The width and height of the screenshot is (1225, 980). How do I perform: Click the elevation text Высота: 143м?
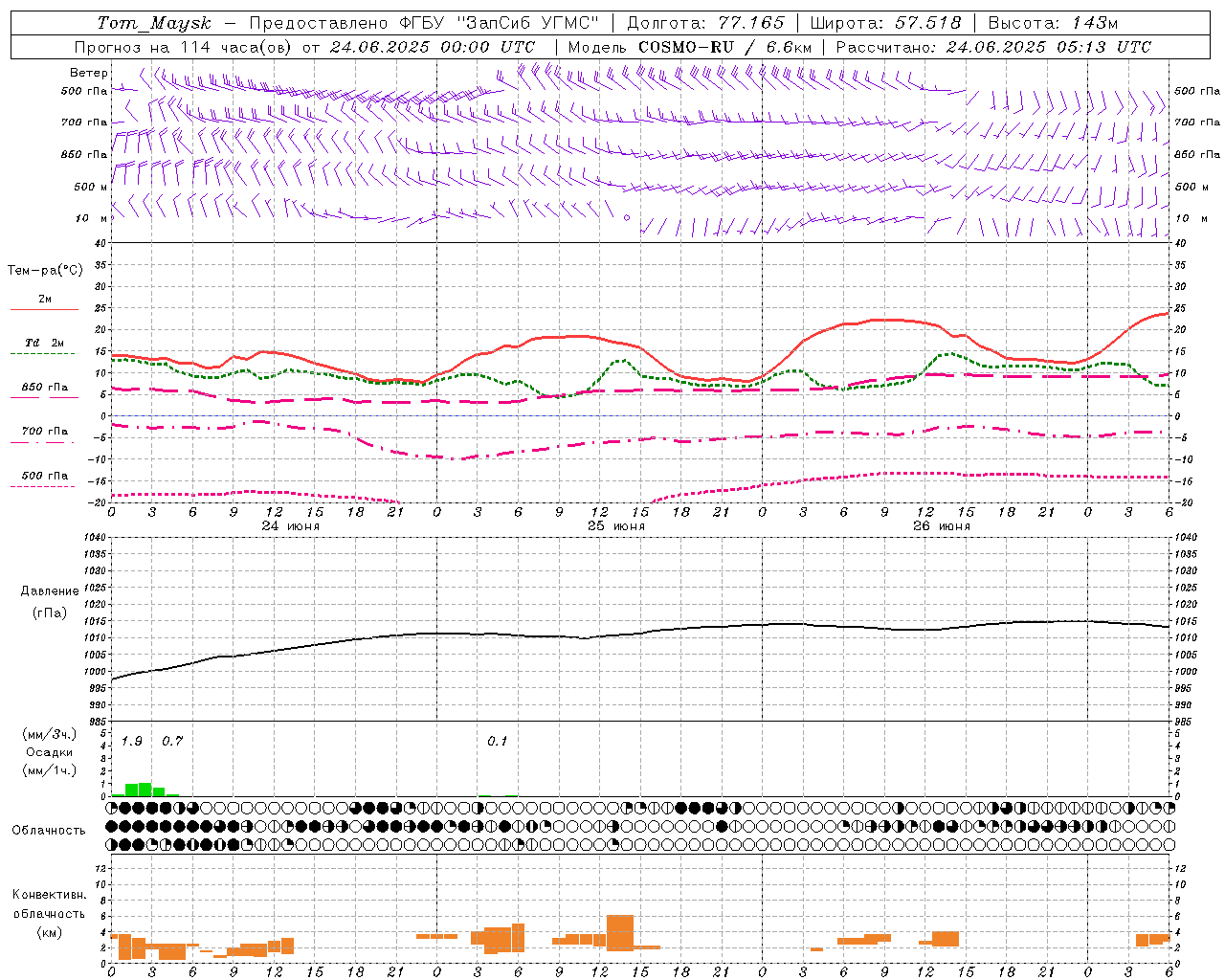pos(1053,23)
